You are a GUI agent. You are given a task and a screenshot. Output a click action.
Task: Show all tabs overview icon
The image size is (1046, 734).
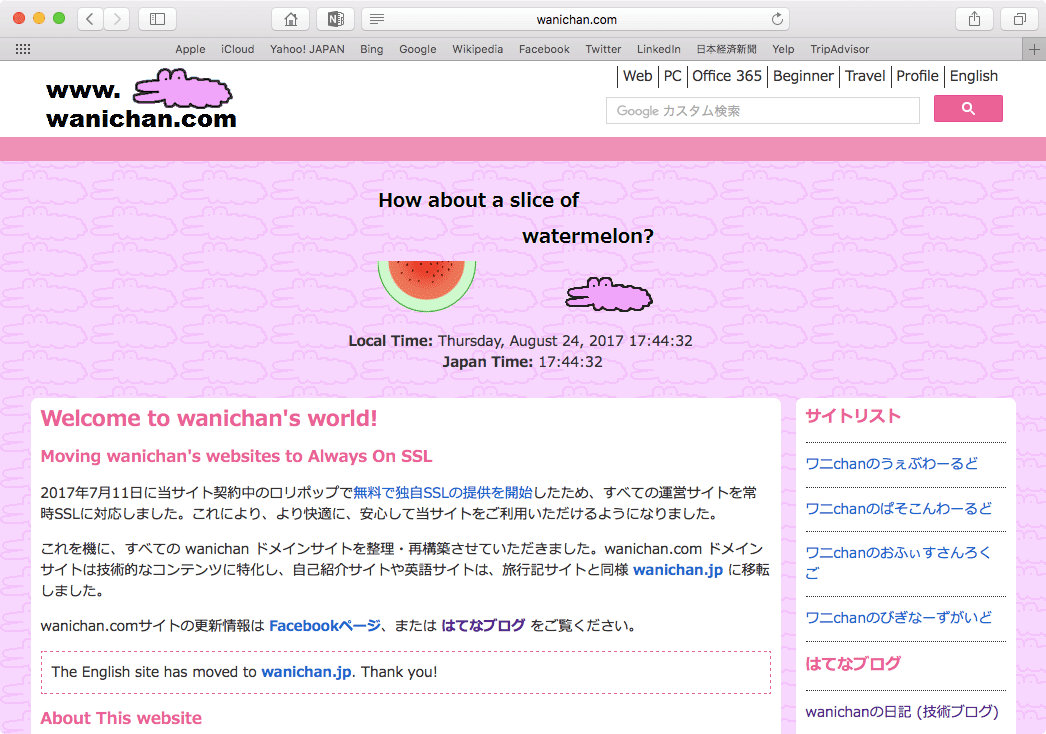(1019, 19)
